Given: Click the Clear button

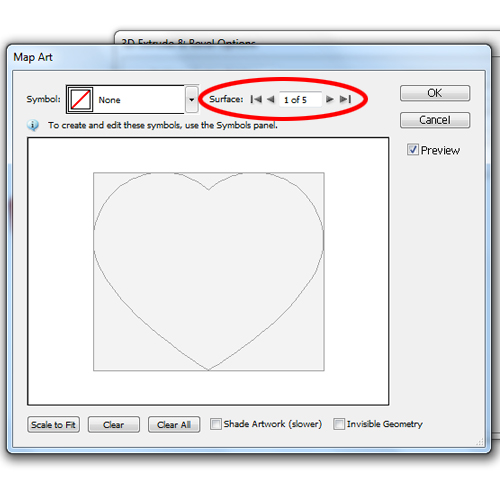Looking at the screenshot, I should click(x=114, y=425).
